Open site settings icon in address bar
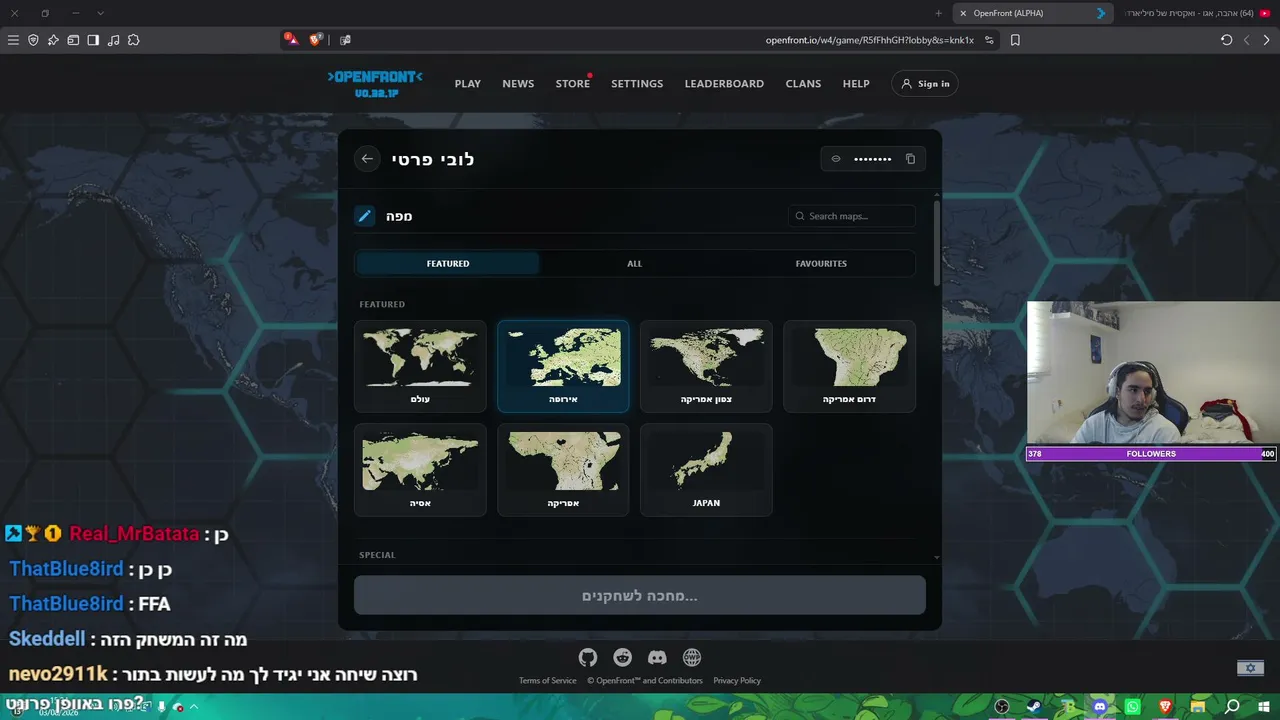The height and width of the screenshot is (720, 1280). 989,40
